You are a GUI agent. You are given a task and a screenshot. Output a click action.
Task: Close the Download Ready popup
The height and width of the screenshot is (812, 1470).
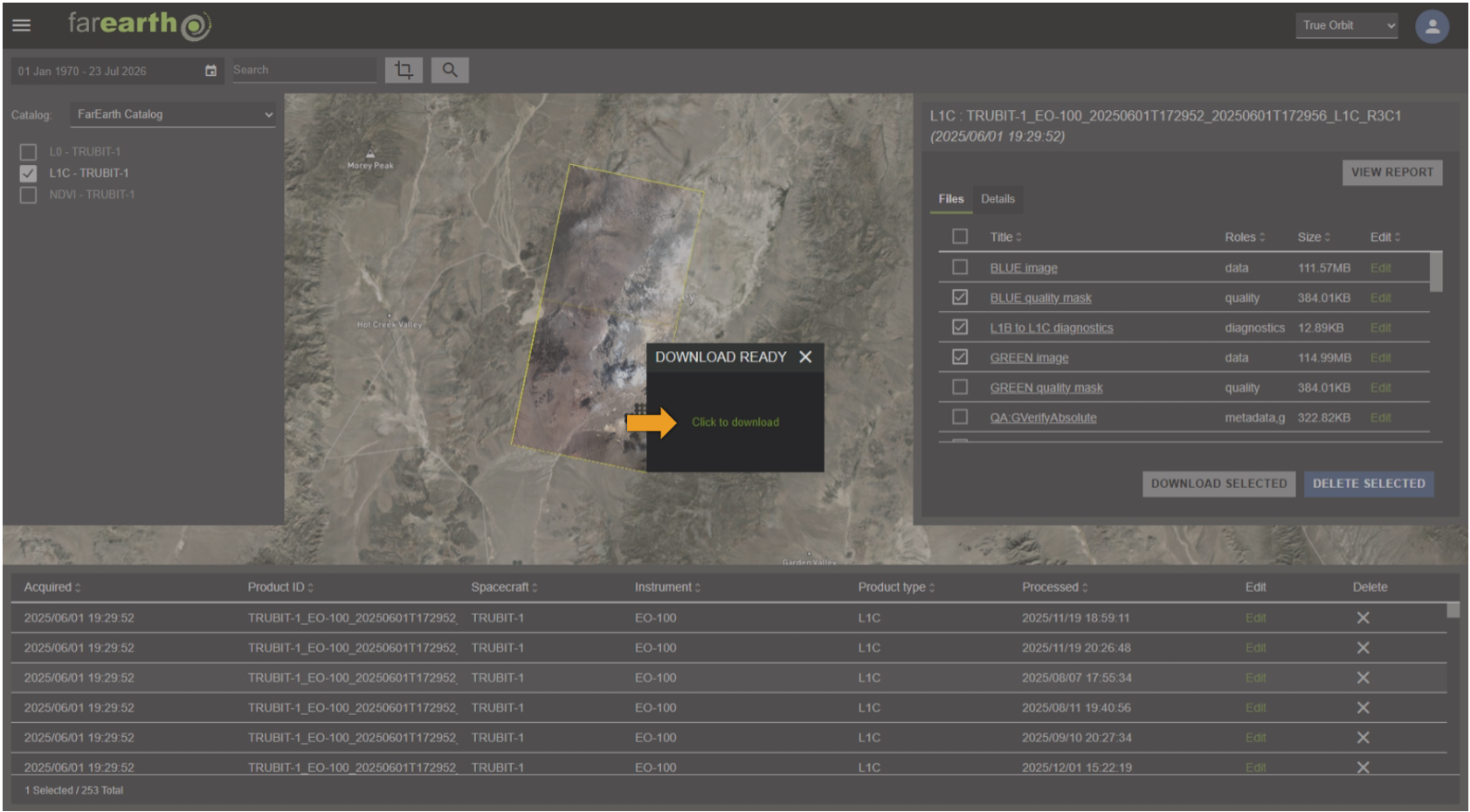point(805,357)
